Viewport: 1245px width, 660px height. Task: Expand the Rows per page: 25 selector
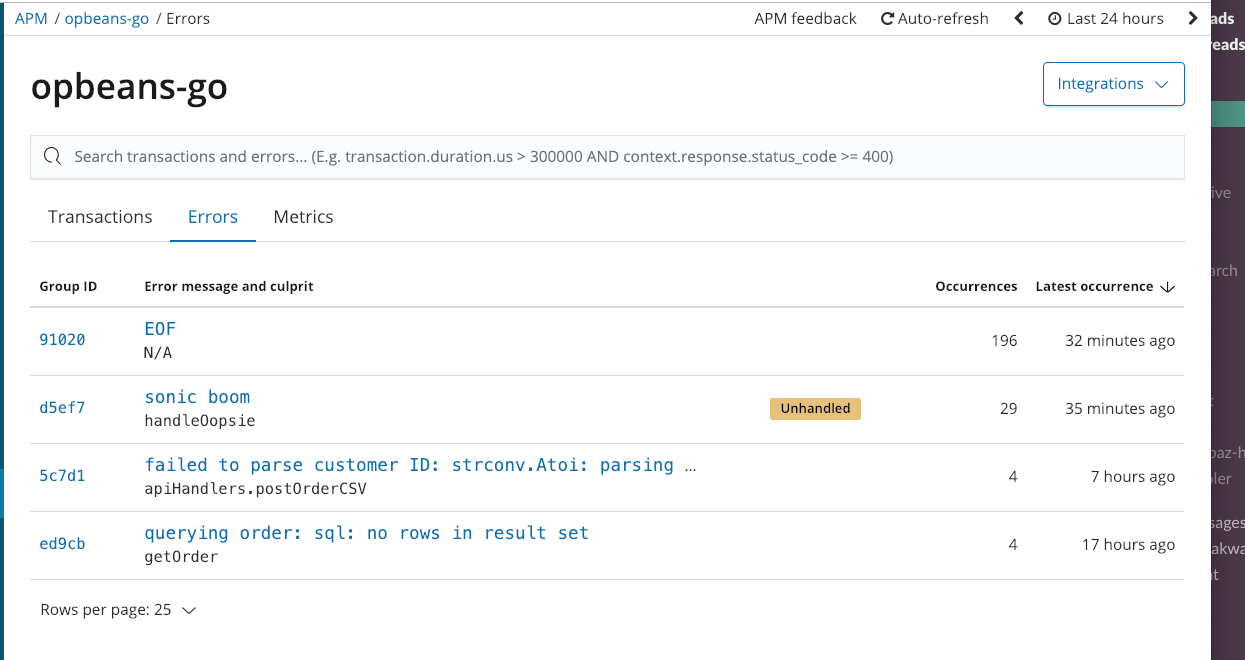click(x=118, y=610)
